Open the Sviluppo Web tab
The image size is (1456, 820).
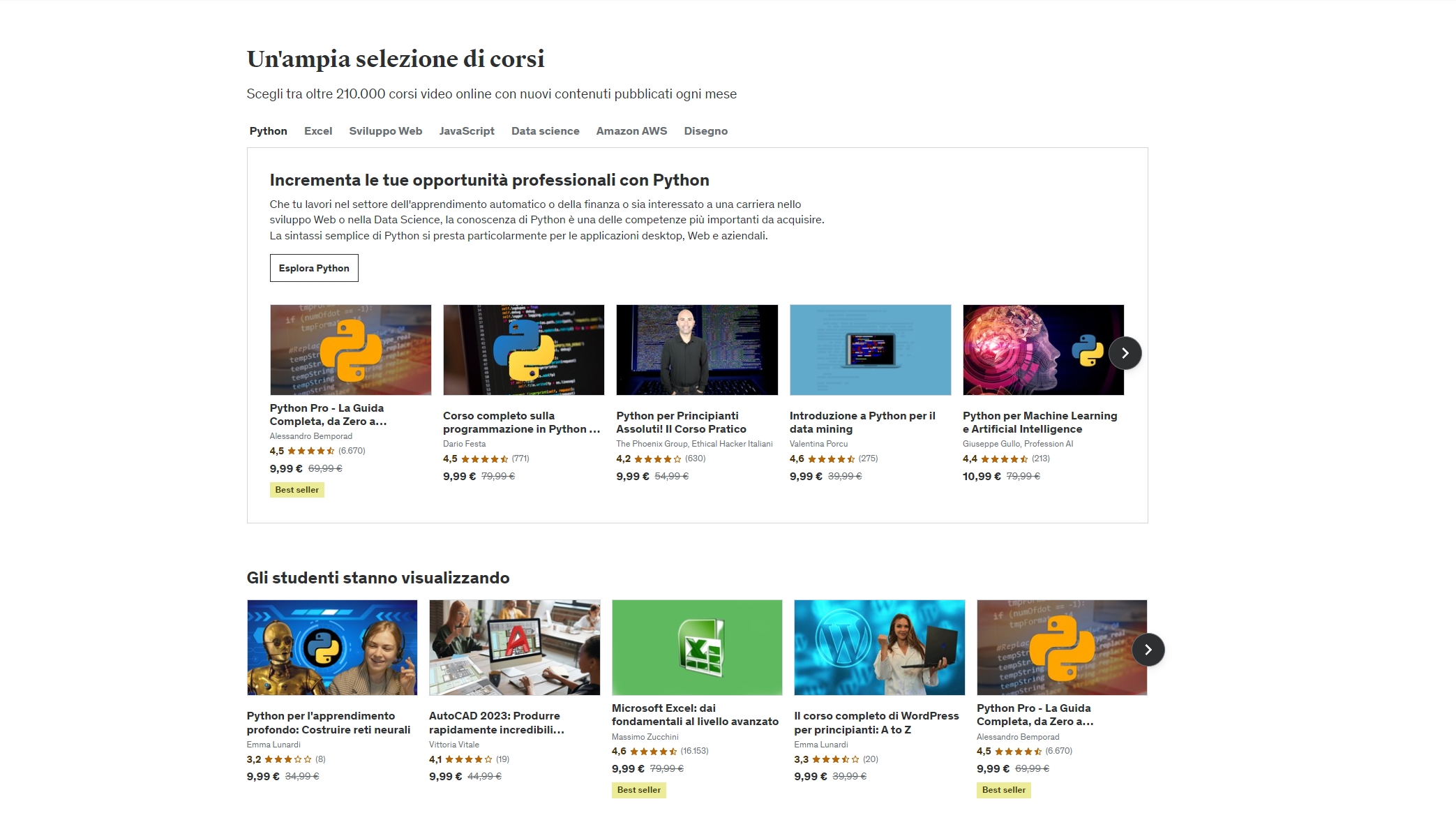385,131
